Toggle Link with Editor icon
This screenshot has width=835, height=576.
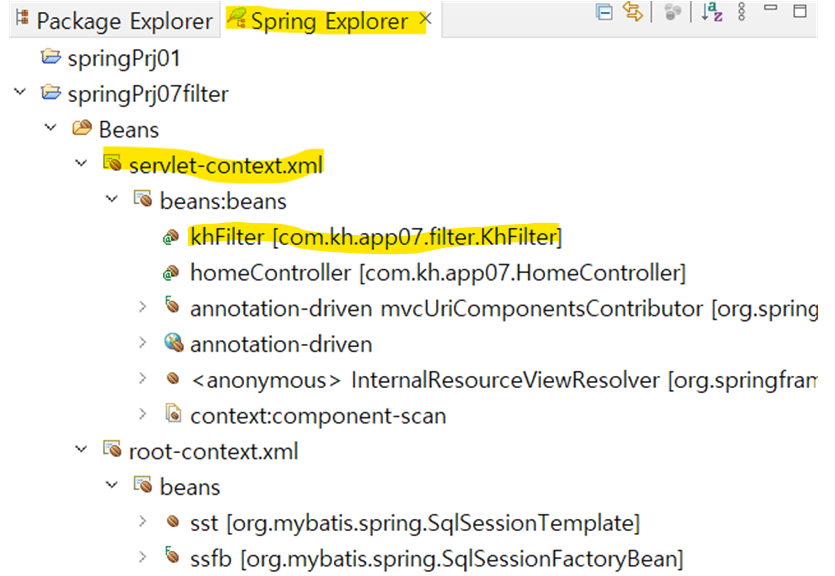tap(633, 12)
